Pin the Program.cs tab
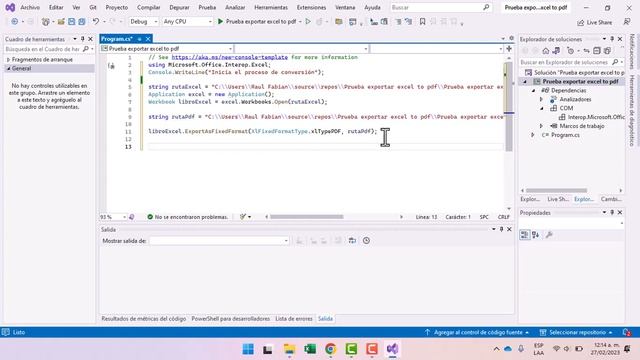 139,39
